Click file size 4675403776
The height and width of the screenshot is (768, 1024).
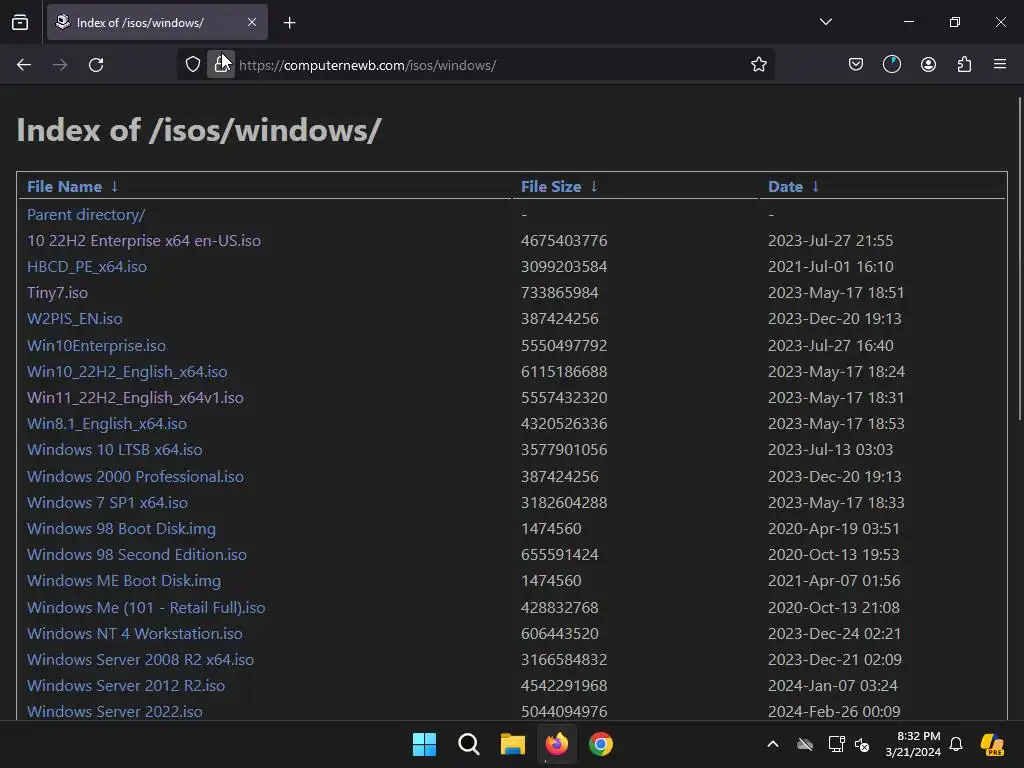(564, 240)
